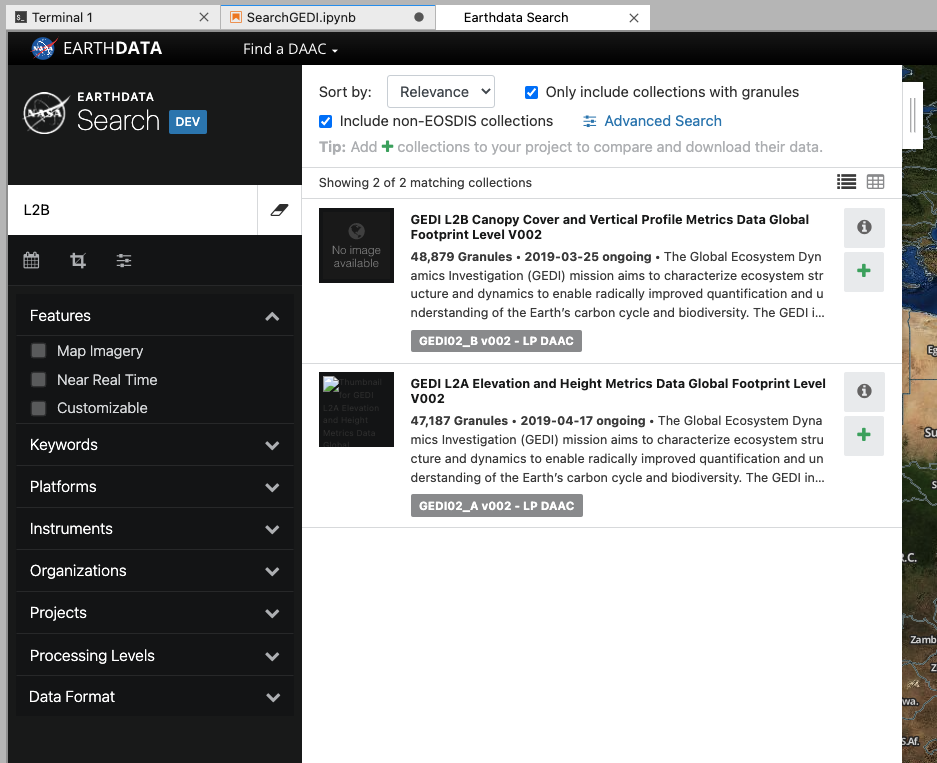Click '48,879 Granules' text in L2B result
This screenshot has width=937, height=763.
click(x=461, y=257)
